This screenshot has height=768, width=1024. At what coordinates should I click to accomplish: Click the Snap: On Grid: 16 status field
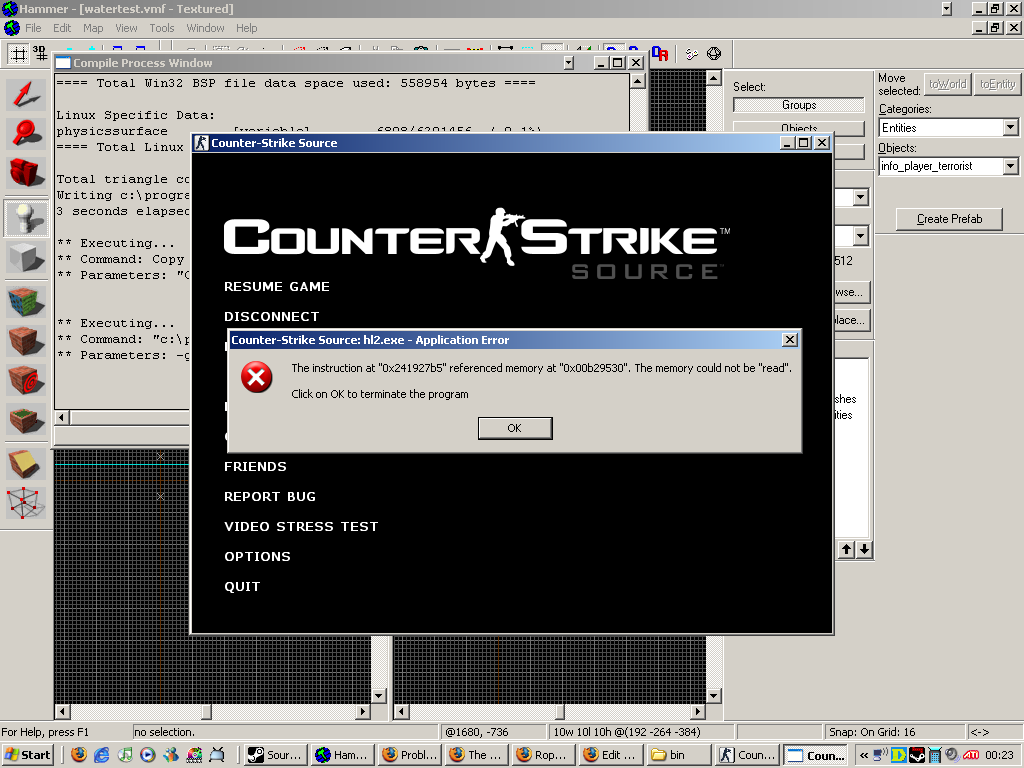point(893,732)
